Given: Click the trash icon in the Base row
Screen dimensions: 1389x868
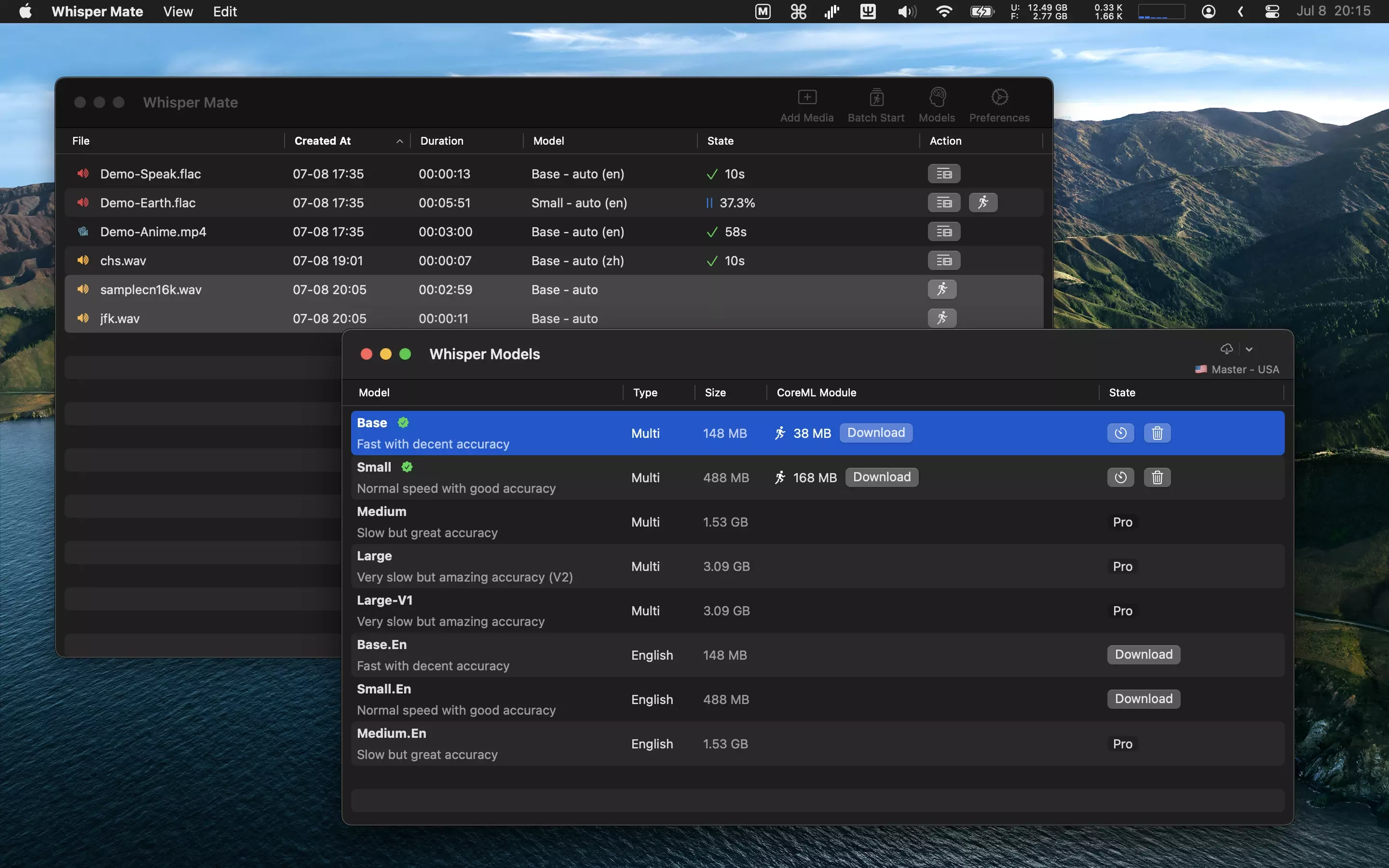Looking at the screenshot, I should [x=1157, y=434].
